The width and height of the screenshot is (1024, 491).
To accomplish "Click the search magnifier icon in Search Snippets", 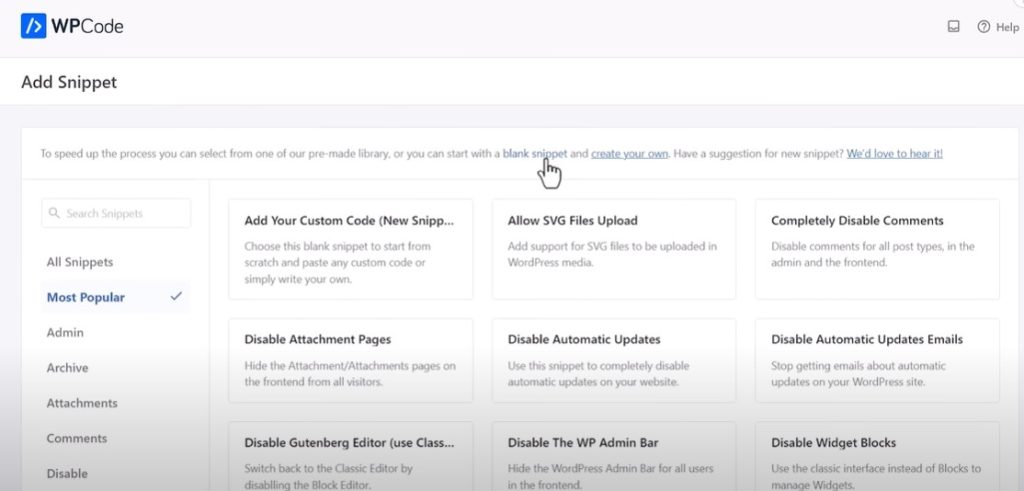I will [54, 214].
